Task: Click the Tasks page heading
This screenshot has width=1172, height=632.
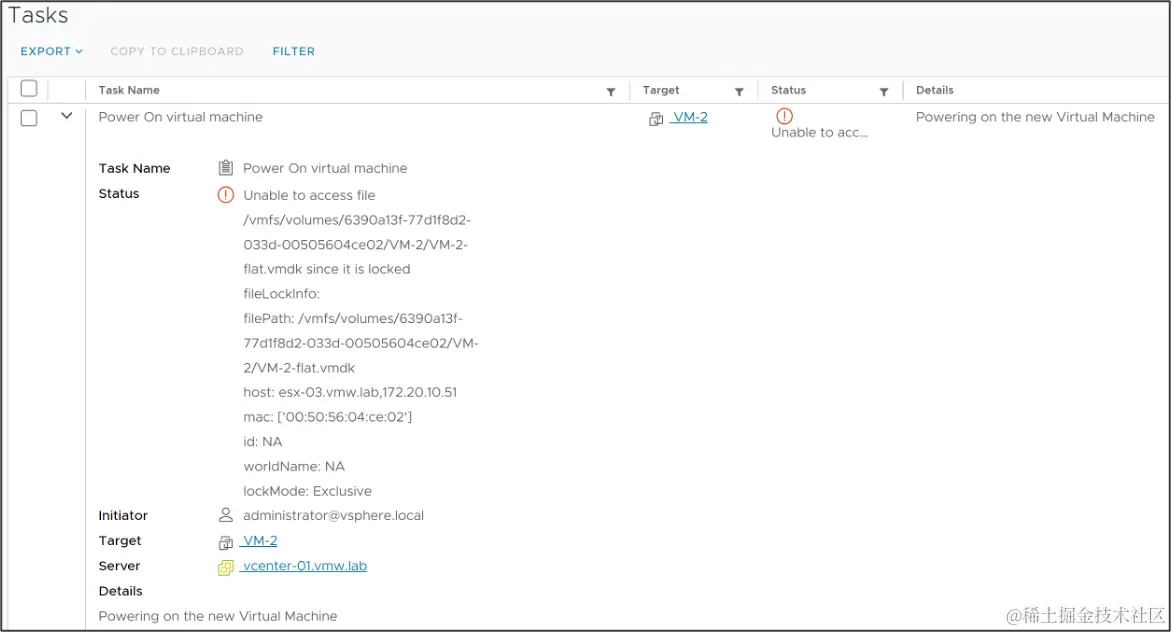Action: 38,16
